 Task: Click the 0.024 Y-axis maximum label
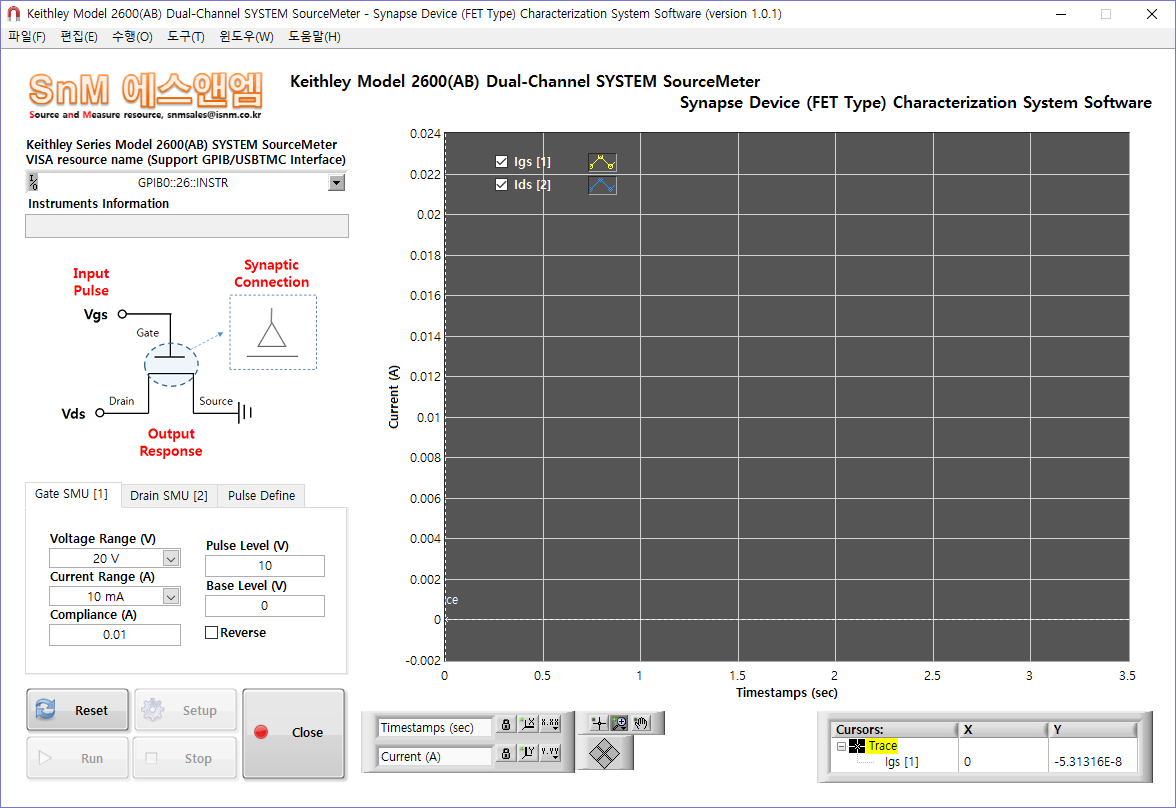click(x=424, y=134)
